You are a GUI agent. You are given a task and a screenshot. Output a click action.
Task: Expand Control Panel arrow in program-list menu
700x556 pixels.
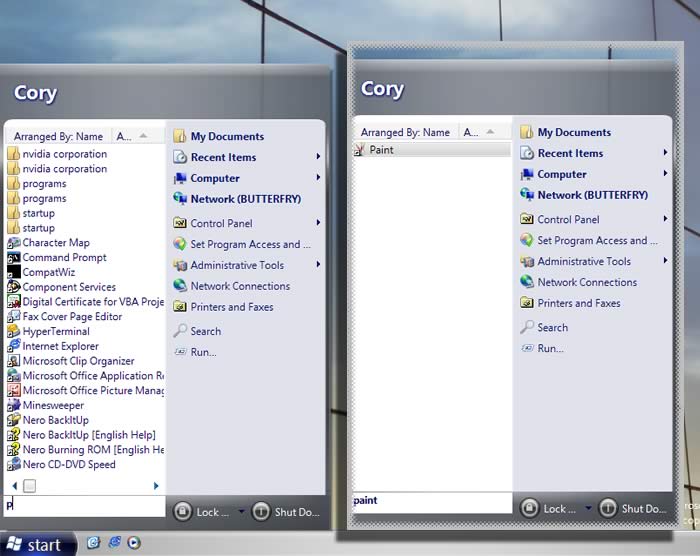(318, 222)
